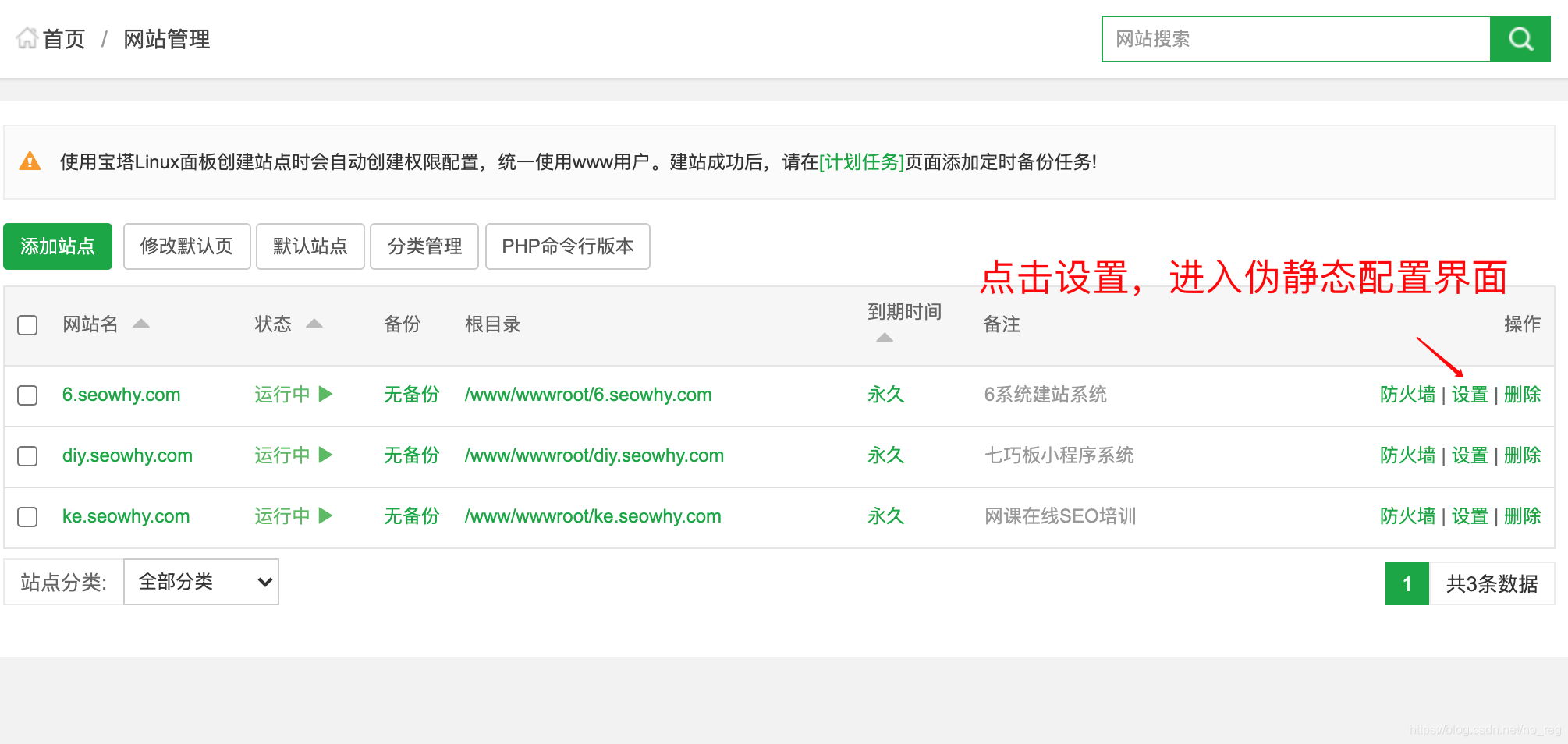This screenshot has height=744, width=1568.
Task: Click the 修改默认页 button
Action: [186, 246]
